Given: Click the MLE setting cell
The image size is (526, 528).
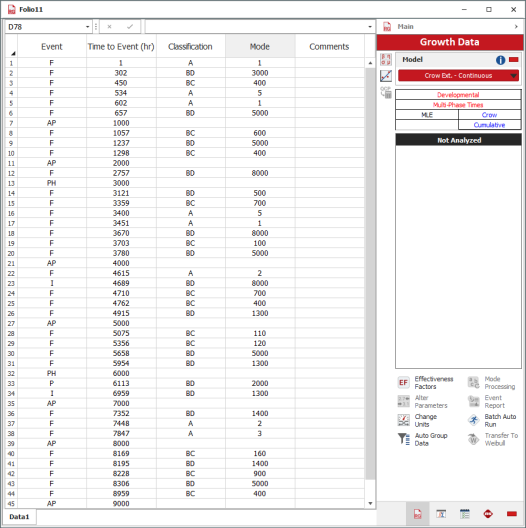Looking at the screenshot, I should pyautogui.click(x=427, y=115).
